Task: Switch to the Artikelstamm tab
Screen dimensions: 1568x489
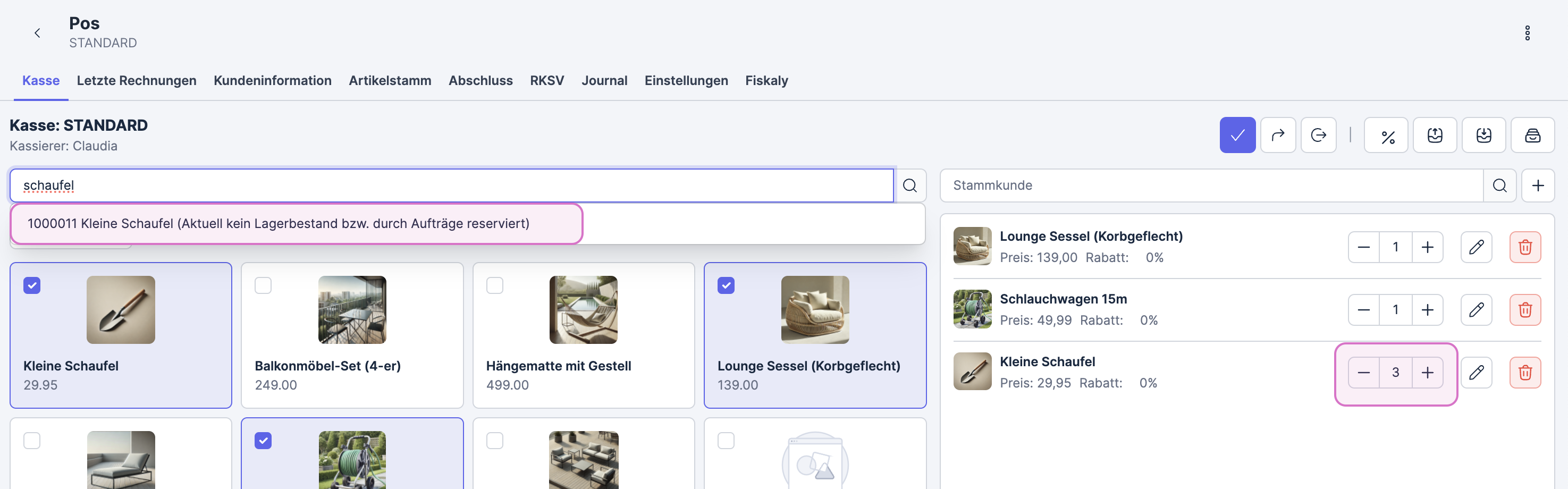Action: [390, 80]
